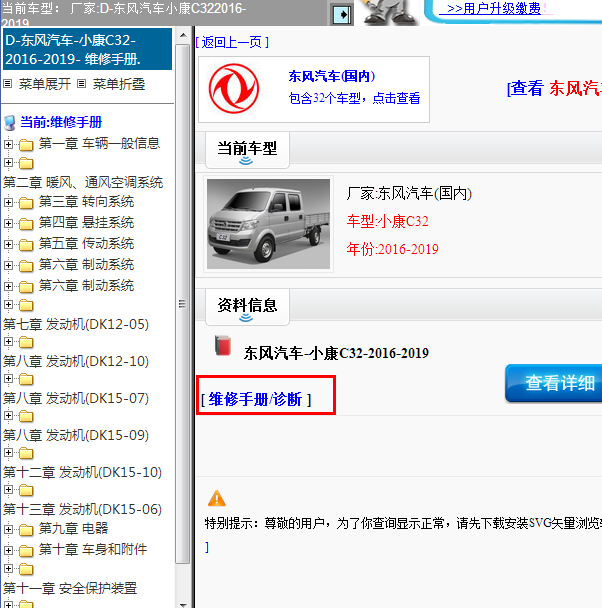Expand 第十三章 发动机(DK15-06) with its plus box
Viewport: 602px width, 608px height.
[x=8, y=489]
